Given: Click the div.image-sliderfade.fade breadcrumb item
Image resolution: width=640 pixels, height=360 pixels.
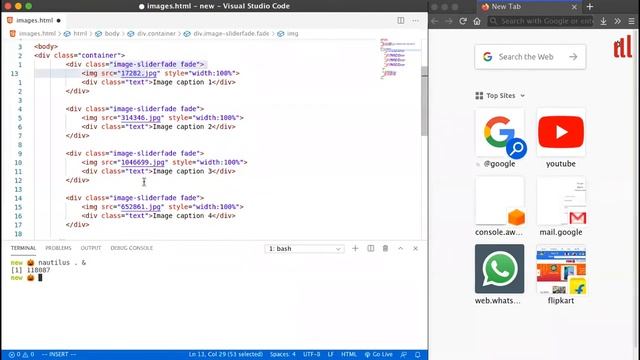Looking at the screenshot, I should [231, 33].
